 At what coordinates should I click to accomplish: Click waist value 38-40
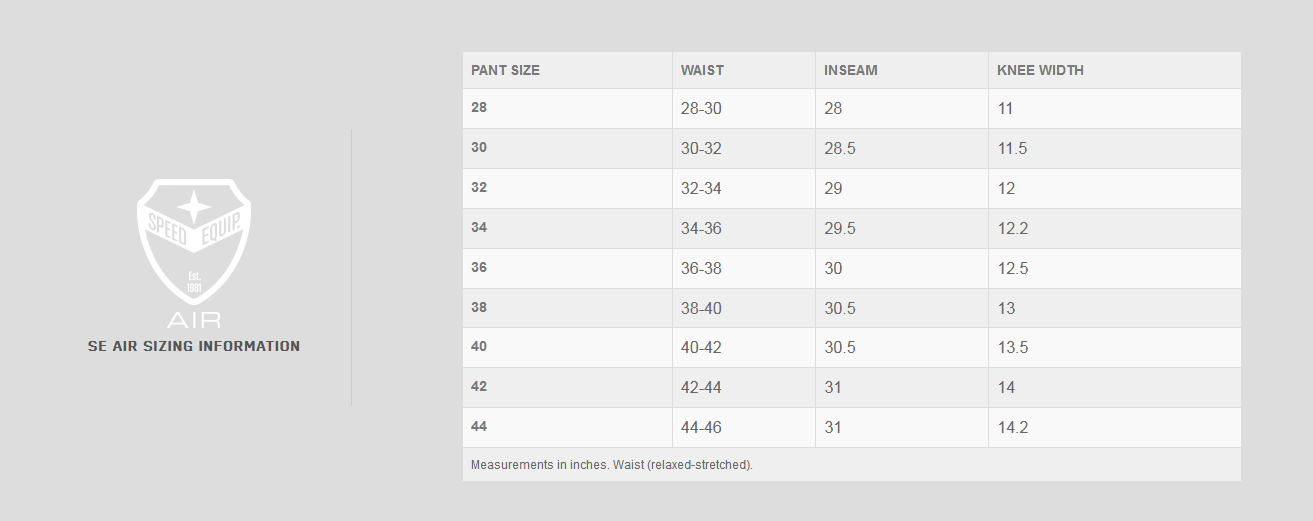[701, 308]
